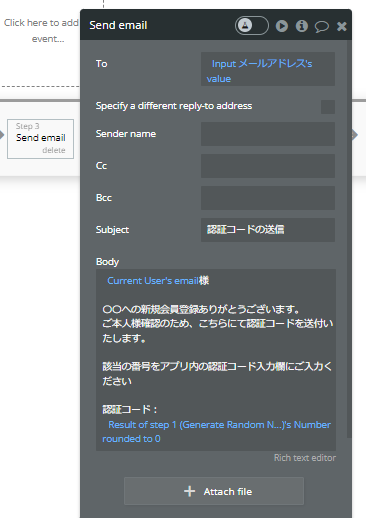The width and height of the screenshot is (366, 518).
Task: Select Current User's email expression in Body
Action: (153, 281)
